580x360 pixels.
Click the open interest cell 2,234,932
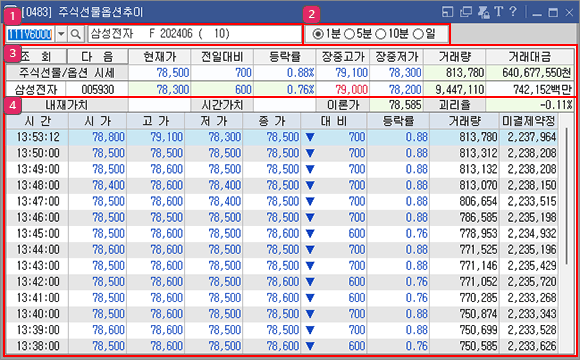click(x=529, y=233)
